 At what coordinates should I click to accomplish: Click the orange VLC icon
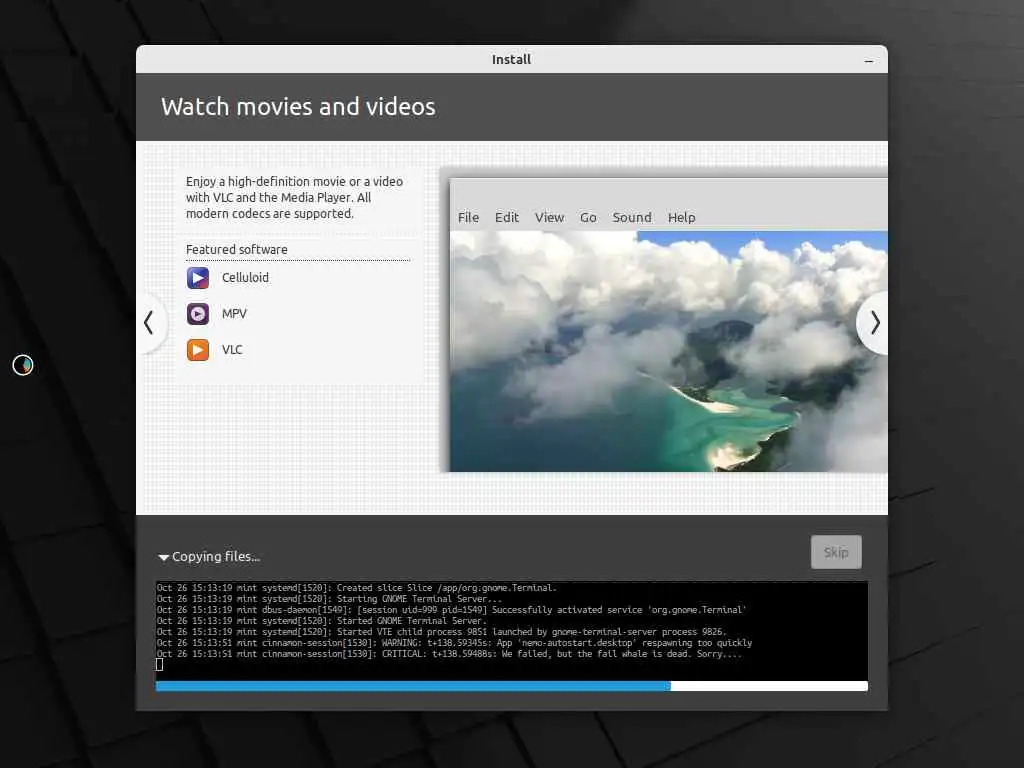coord(198,350)
